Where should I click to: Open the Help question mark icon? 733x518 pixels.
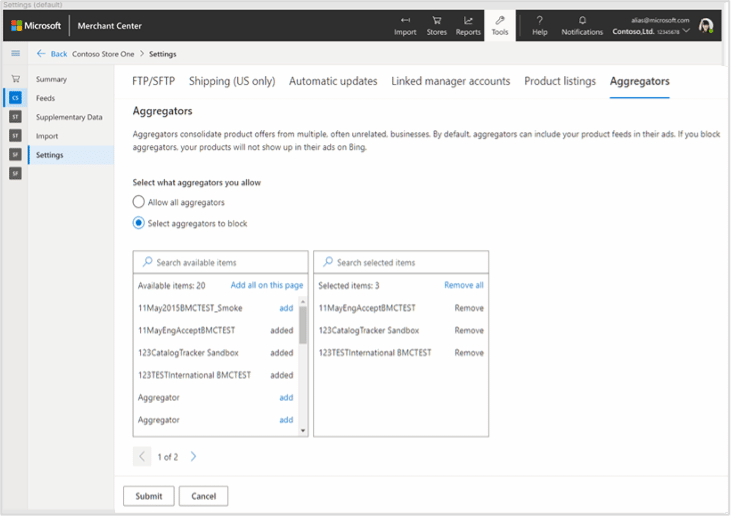click(x=540, y=20)
